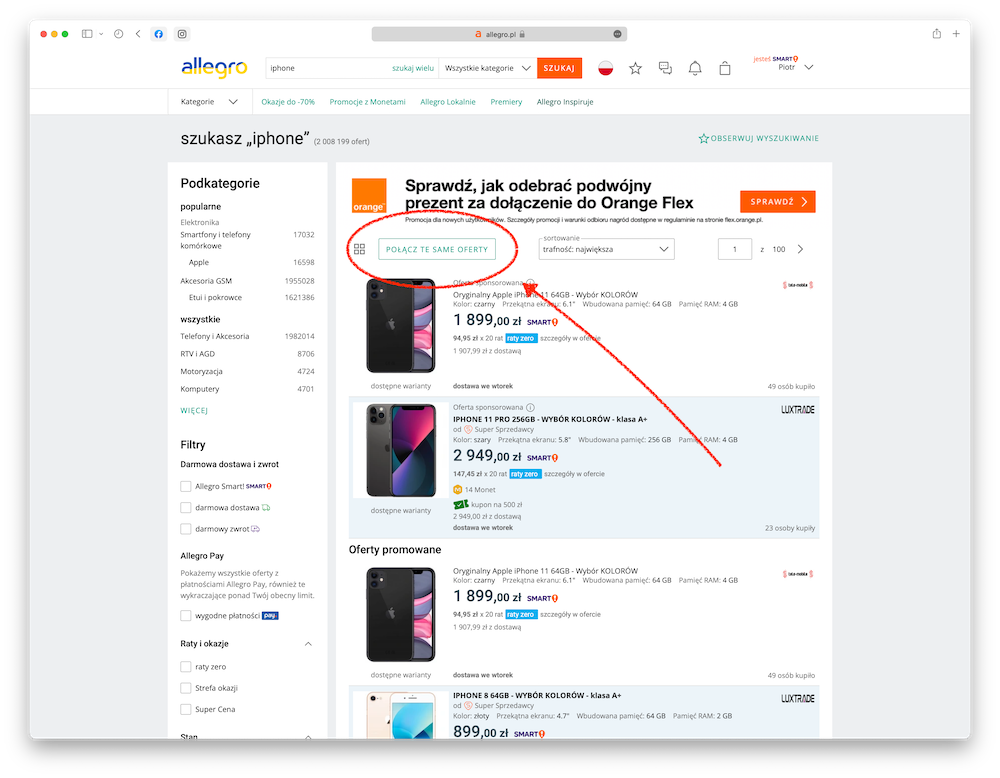Open the messages chat icon
Image resolution: width=1000 pixels, height=778 pixels.
pyautogui.click(x=665, y=68)
